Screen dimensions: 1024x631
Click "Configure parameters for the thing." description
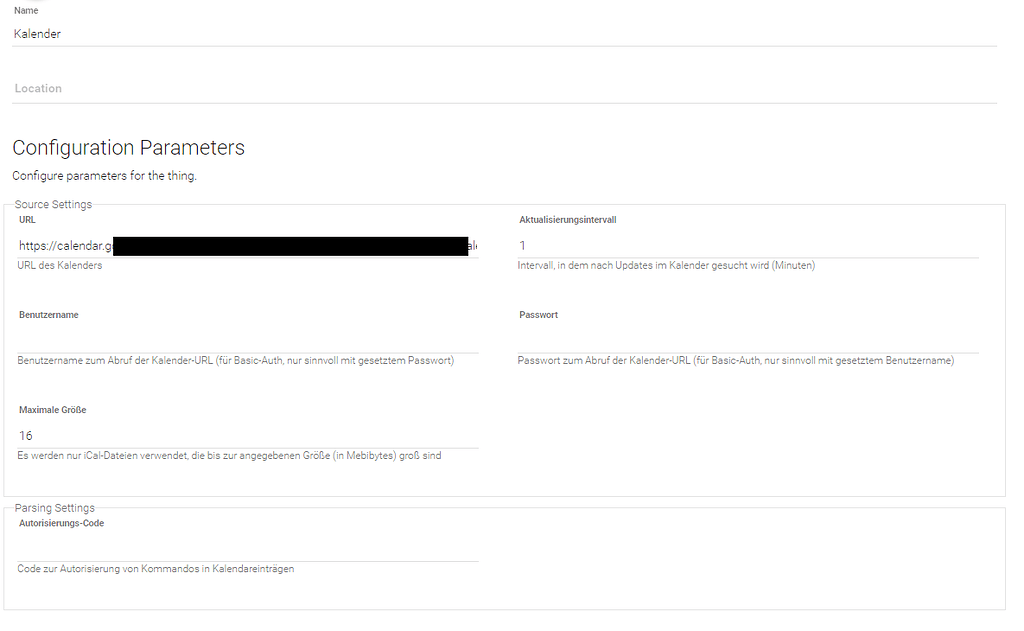[x=104, y=176]
